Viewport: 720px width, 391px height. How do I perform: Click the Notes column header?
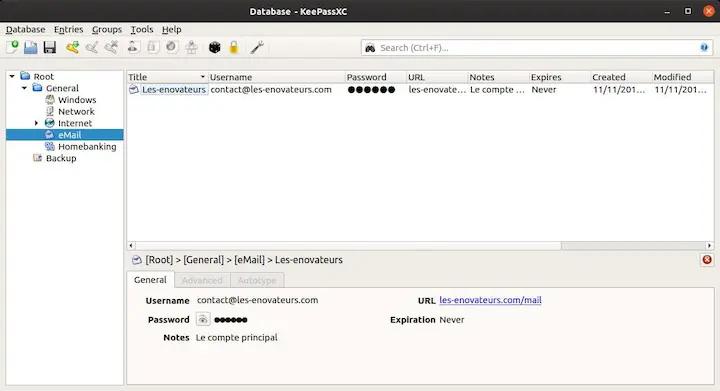coord(498,77)
